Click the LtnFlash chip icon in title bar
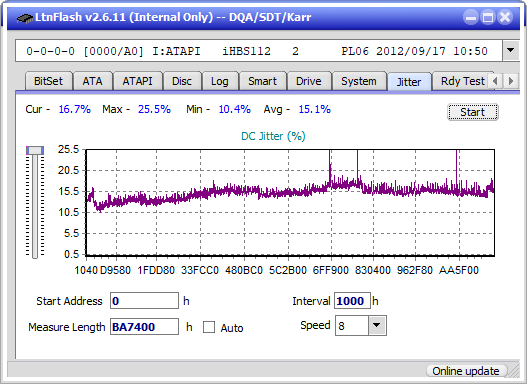 [24, 18]
